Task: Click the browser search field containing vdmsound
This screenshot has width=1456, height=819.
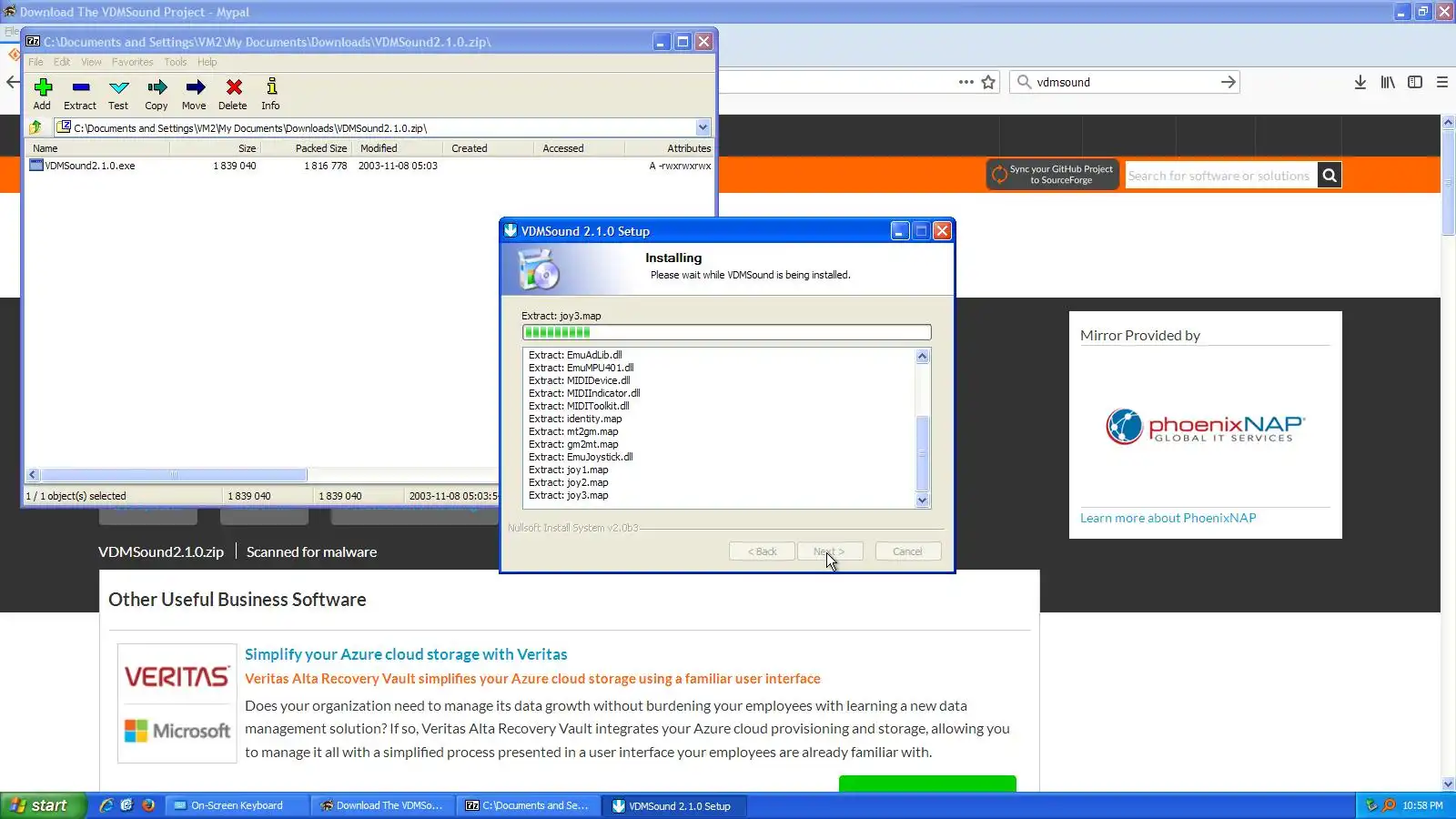Action: click(1125, 82)
